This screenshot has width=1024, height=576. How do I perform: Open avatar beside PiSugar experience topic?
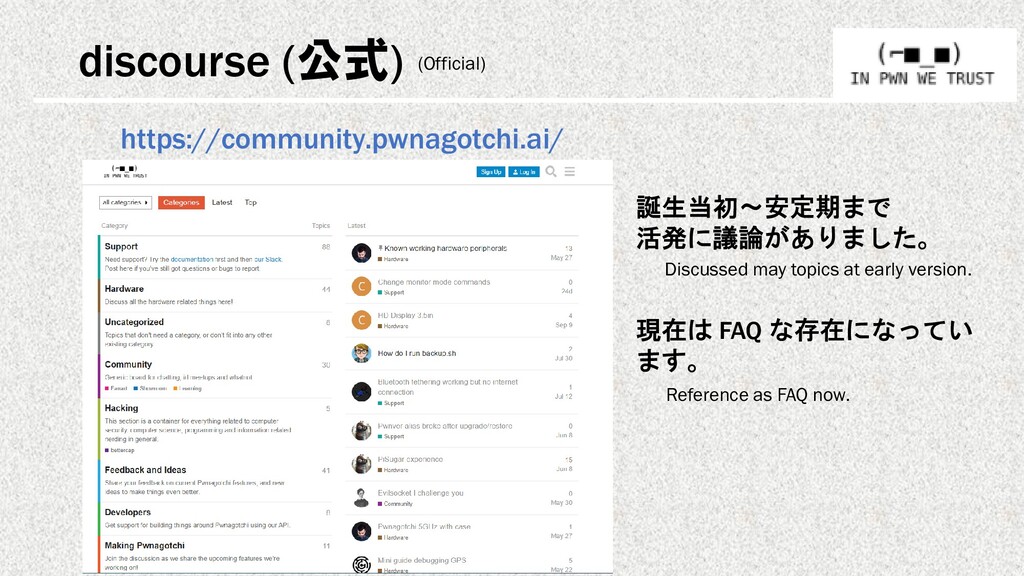361,464
